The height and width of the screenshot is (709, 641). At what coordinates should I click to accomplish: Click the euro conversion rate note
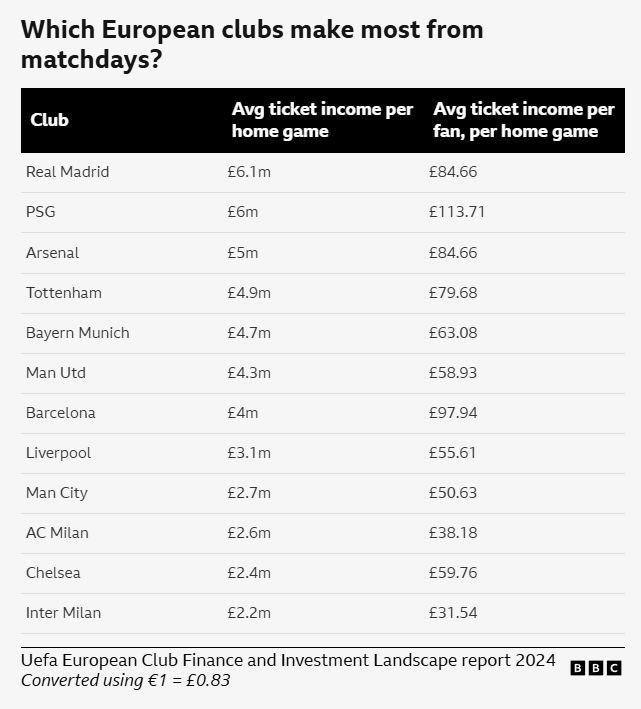click(126, 680)
